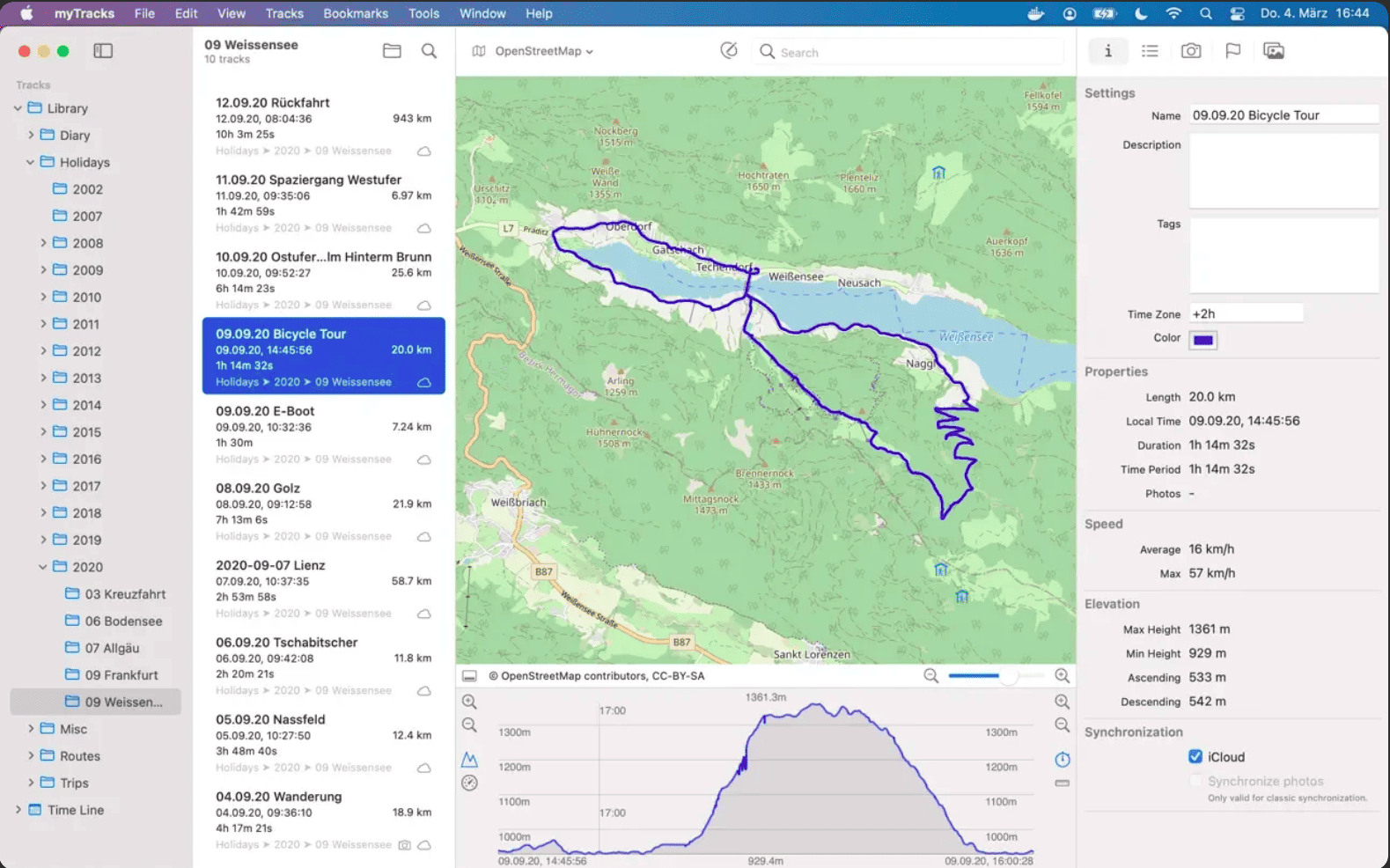1390x868 pixels.
Task: Open the photos inspector camera icon
Action: tap(1191, 51)
